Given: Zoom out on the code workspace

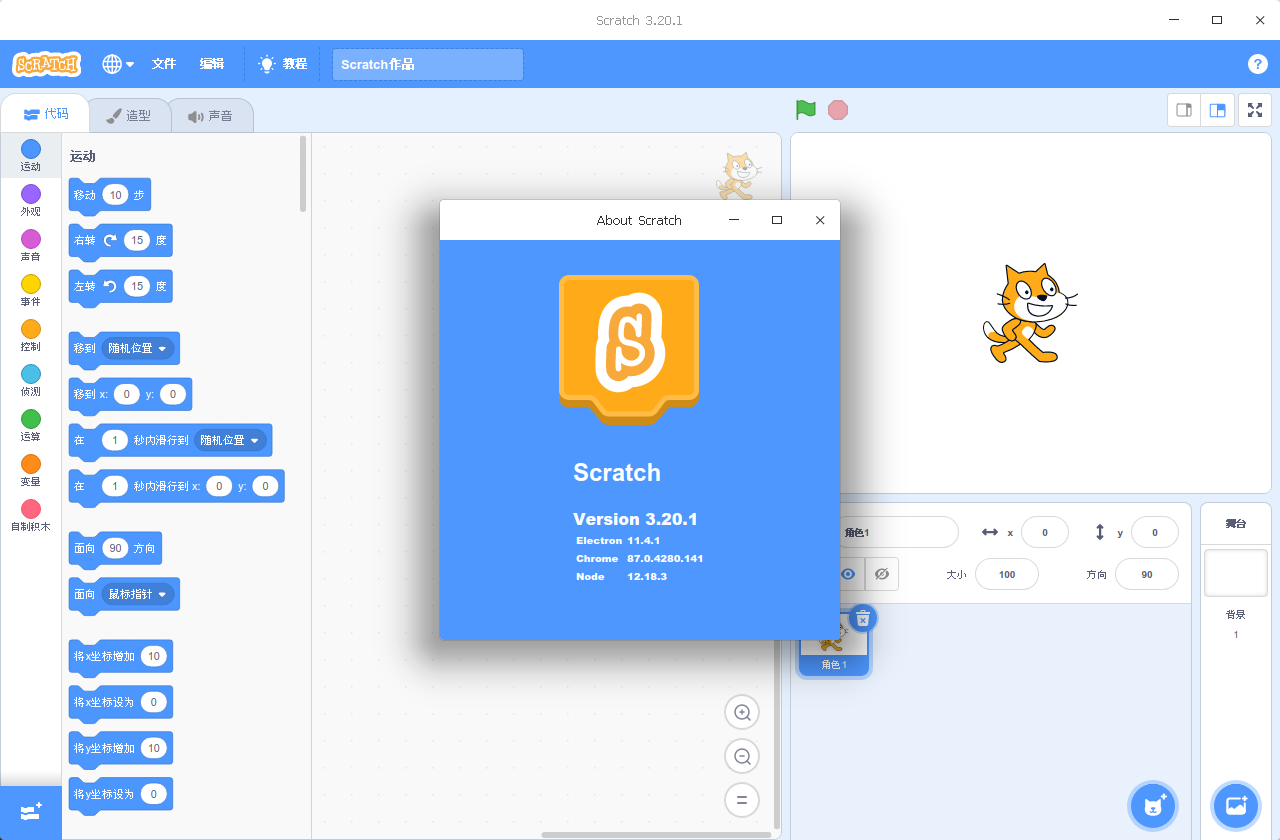Looking at the screenshot, I should click(x=742, y=757).
